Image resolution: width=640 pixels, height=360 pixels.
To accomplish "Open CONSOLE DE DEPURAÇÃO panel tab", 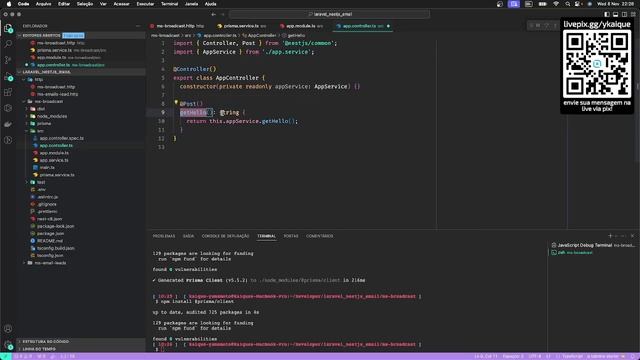I will point(225,236).
